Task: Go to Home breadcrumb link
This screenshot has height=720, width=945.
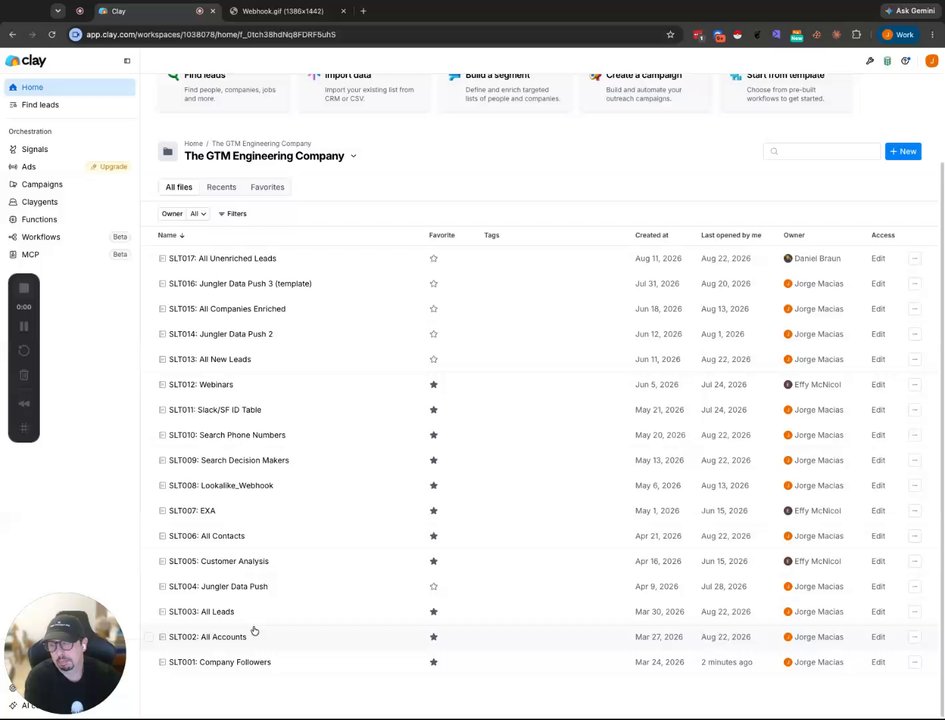Action: (x=193, y=143)
